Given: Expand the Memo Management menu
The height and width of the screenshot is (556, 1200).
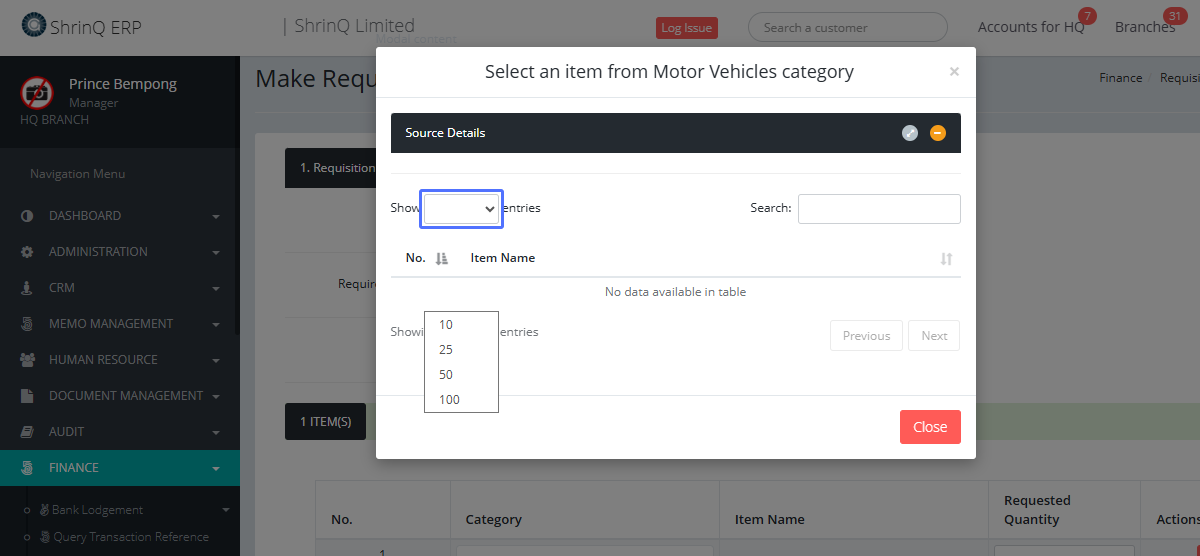Looking at the screenshot, I should (x=111, y=324).
